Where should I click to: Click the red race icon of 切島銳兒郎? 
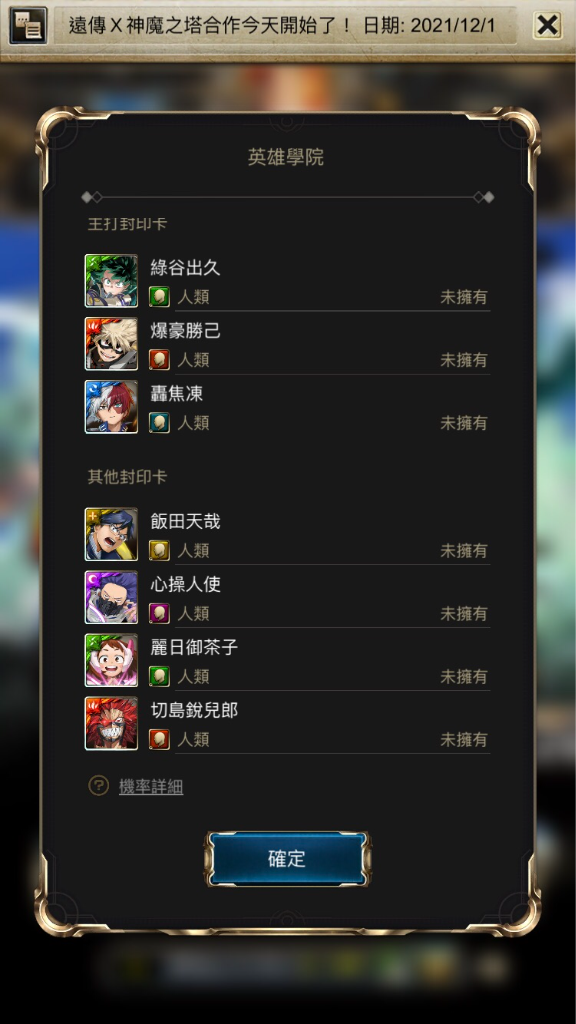coord(159,739)
